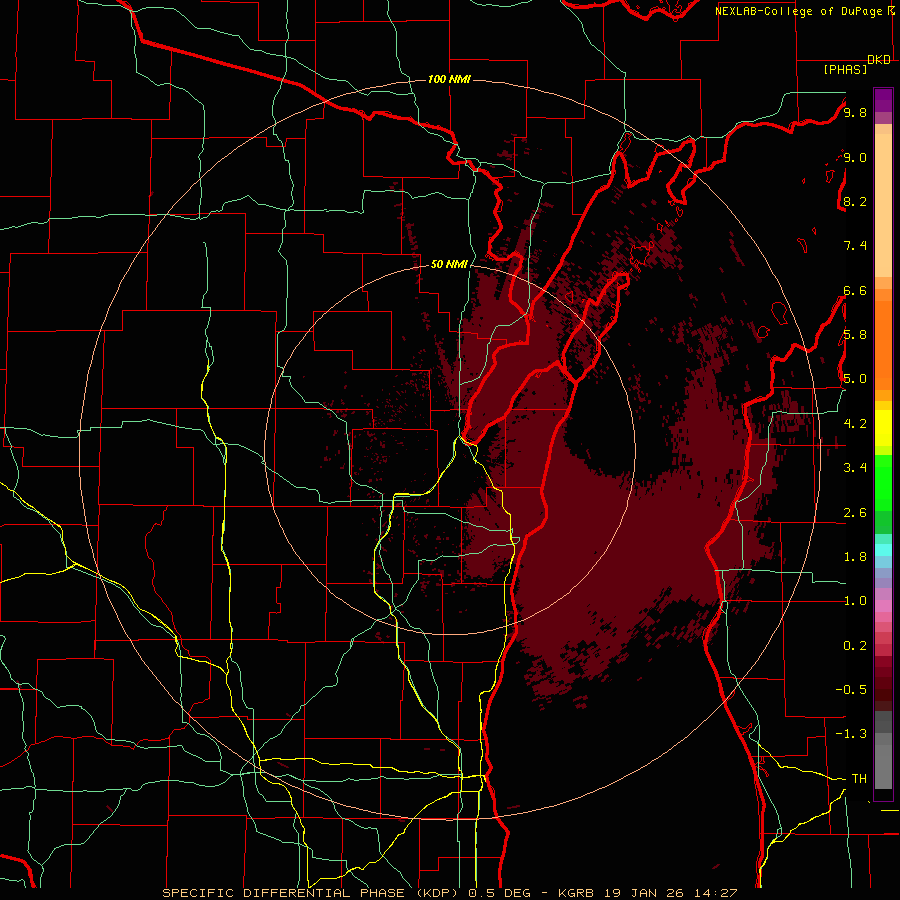Click the 5.0 scale value
900x900 pixels.
pos(855,379)
